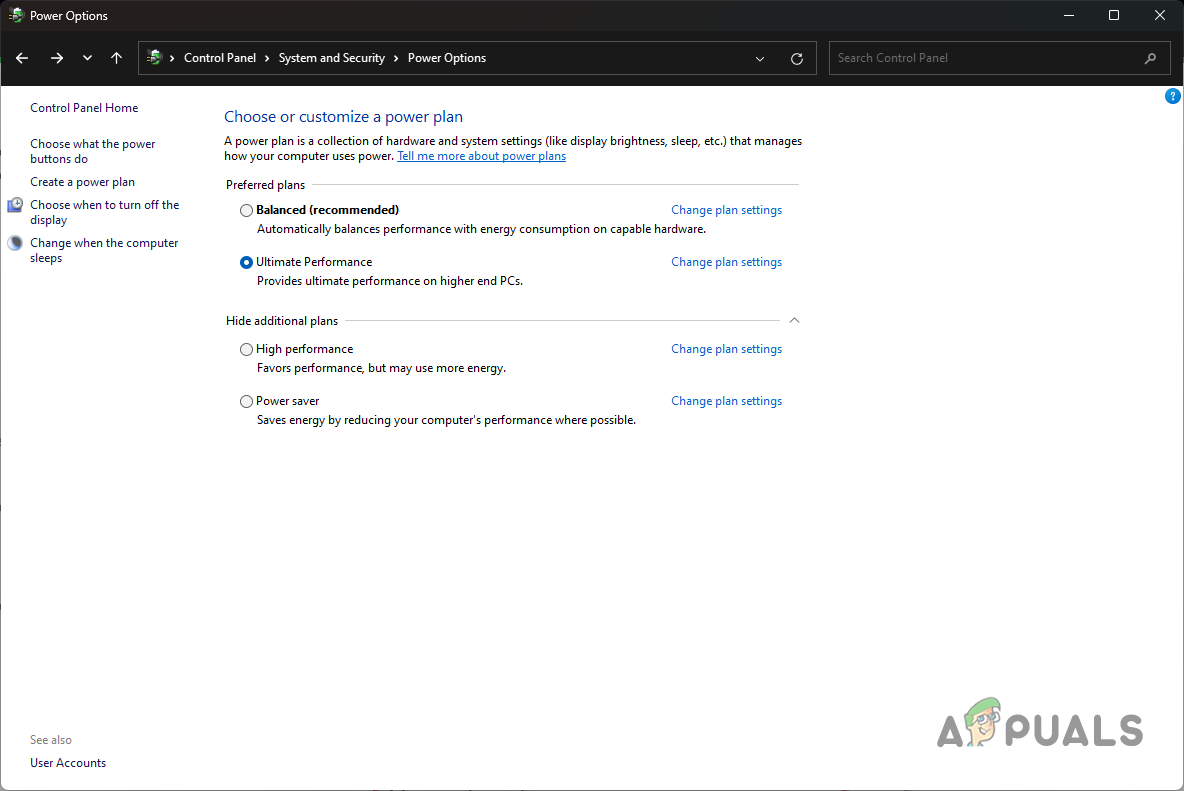
Task: Expand chevron after System and Security breadcrumb
Action: coord(396,58)
